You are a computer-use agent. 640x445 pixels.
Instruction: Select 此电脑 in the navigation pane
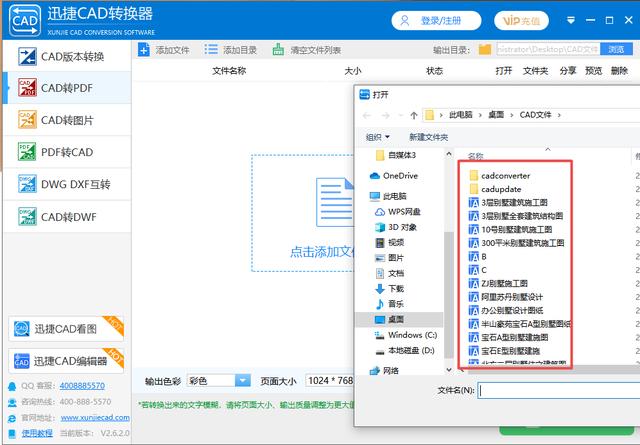point(388,196)
